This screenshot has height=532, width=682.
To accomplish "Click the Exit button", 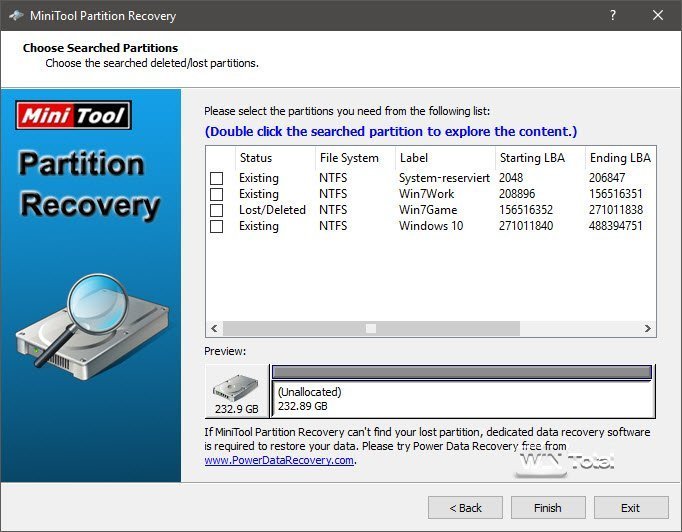I will pyautogui.click(x=631, y=508).
